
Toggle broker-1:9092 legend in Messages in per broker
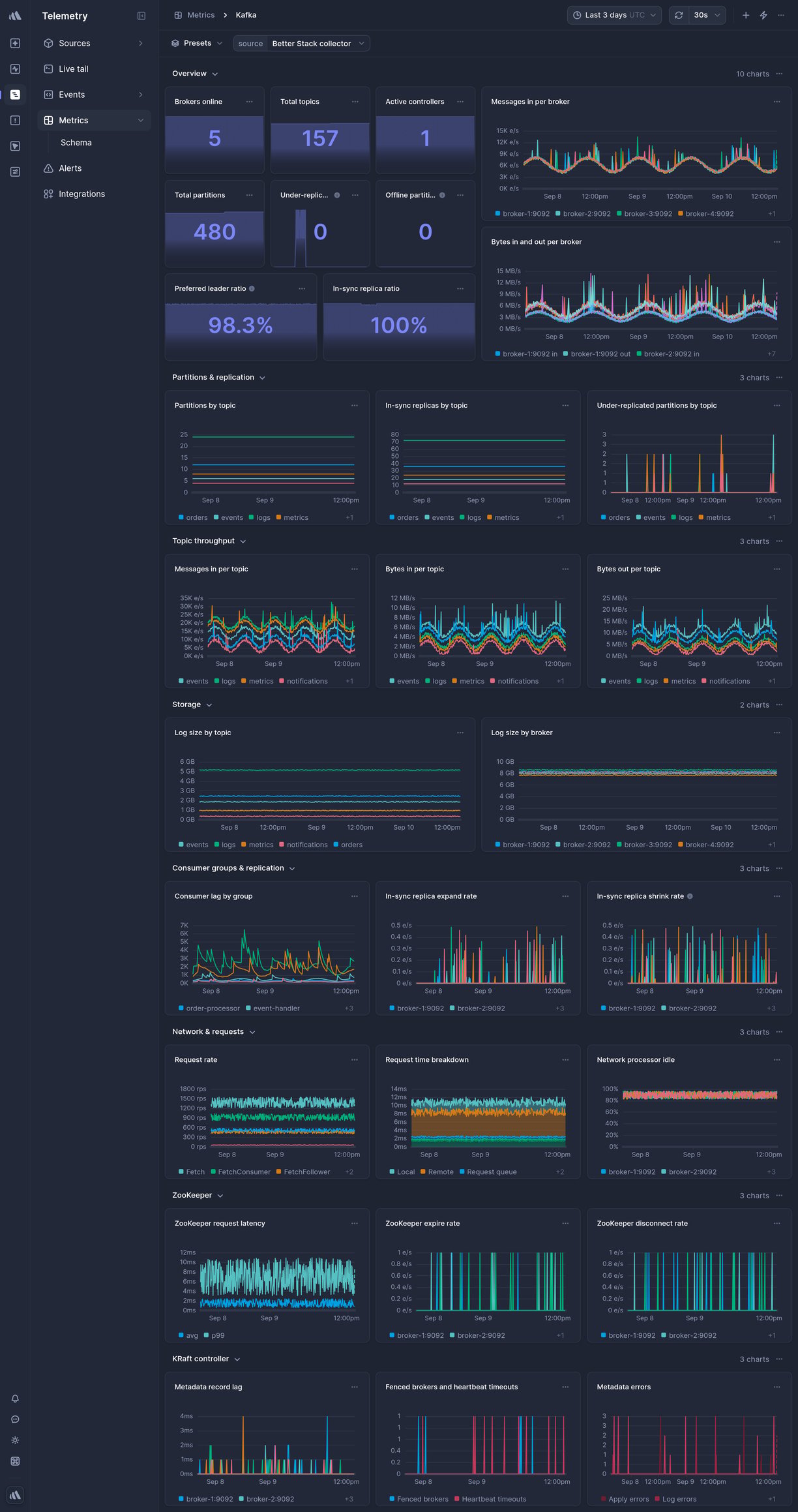click(522, 214)
